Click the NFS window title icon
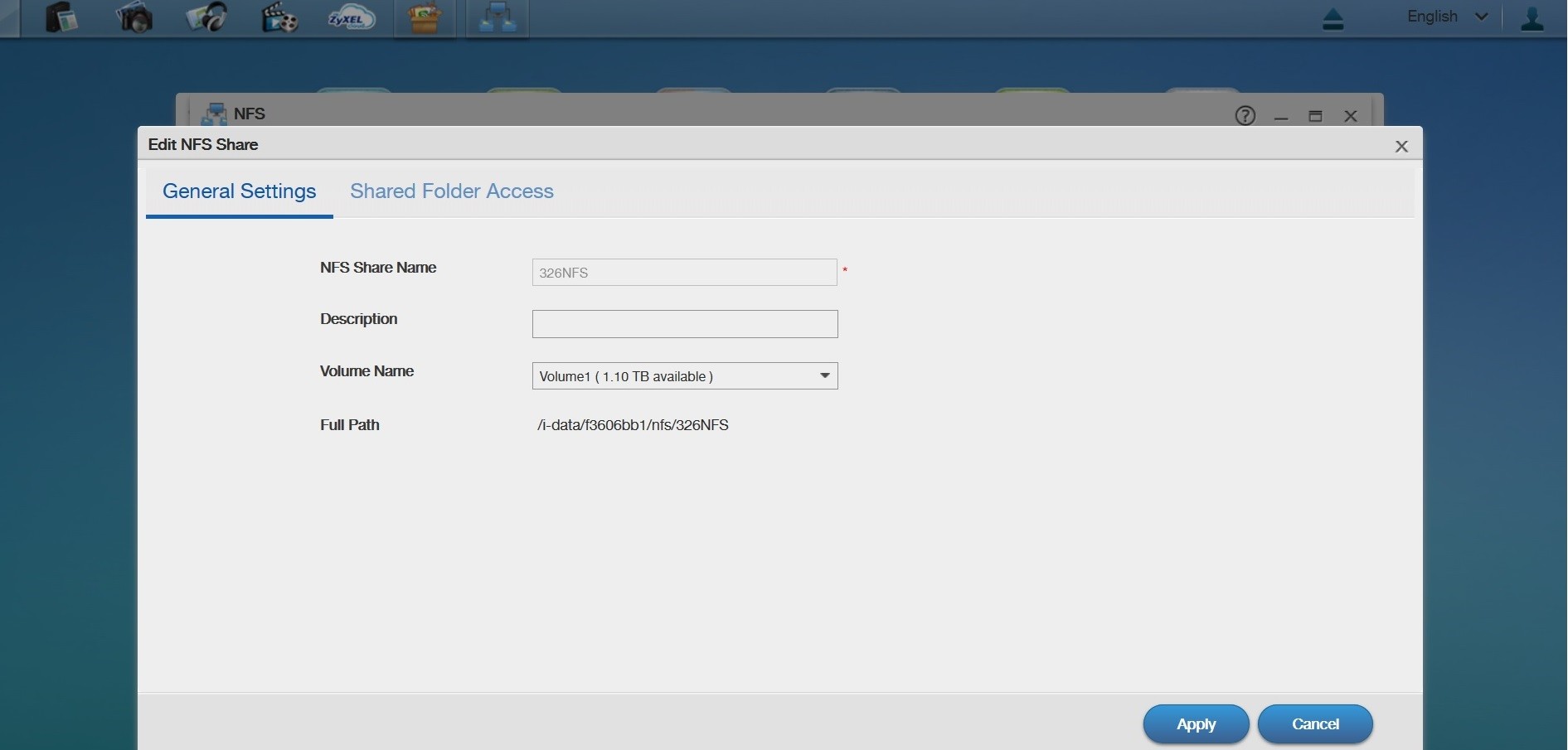1568x750 pixels. point(214,114)
